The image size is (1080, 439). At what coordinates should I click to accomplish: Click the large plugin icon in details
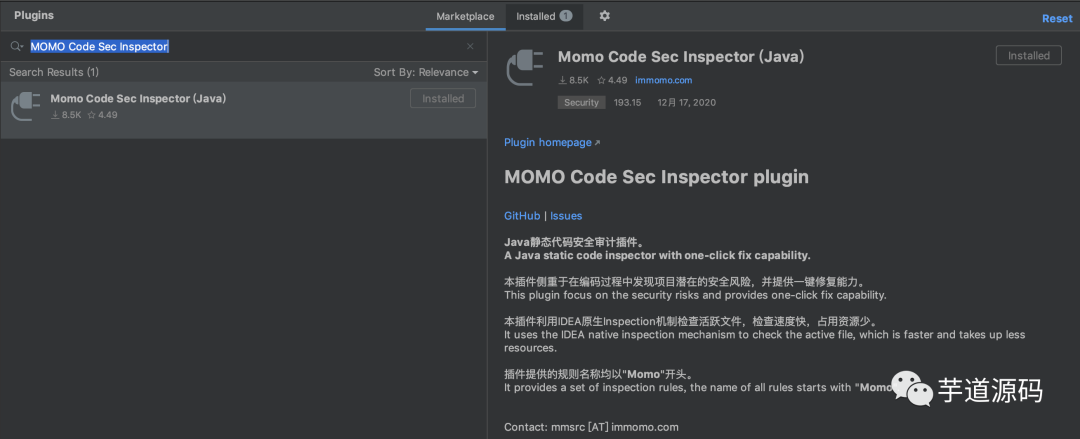(525, 68)
